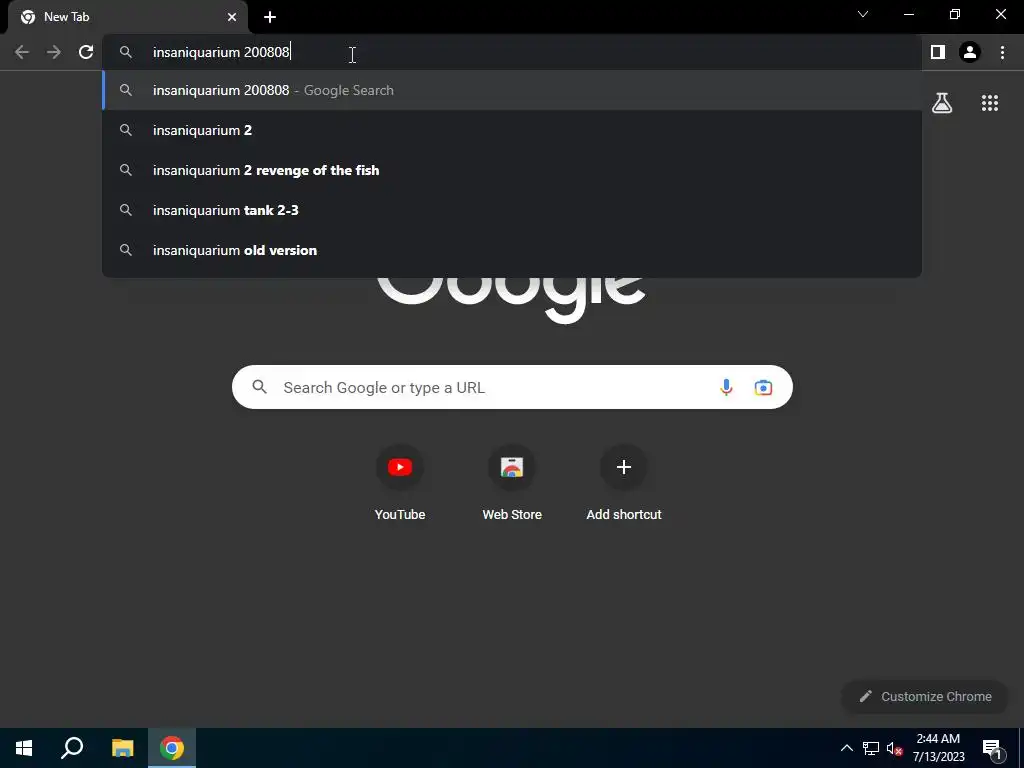Screen dimensions: 1024x768
Task: Click the muted volume tray icon
Action: coord(894,748)
